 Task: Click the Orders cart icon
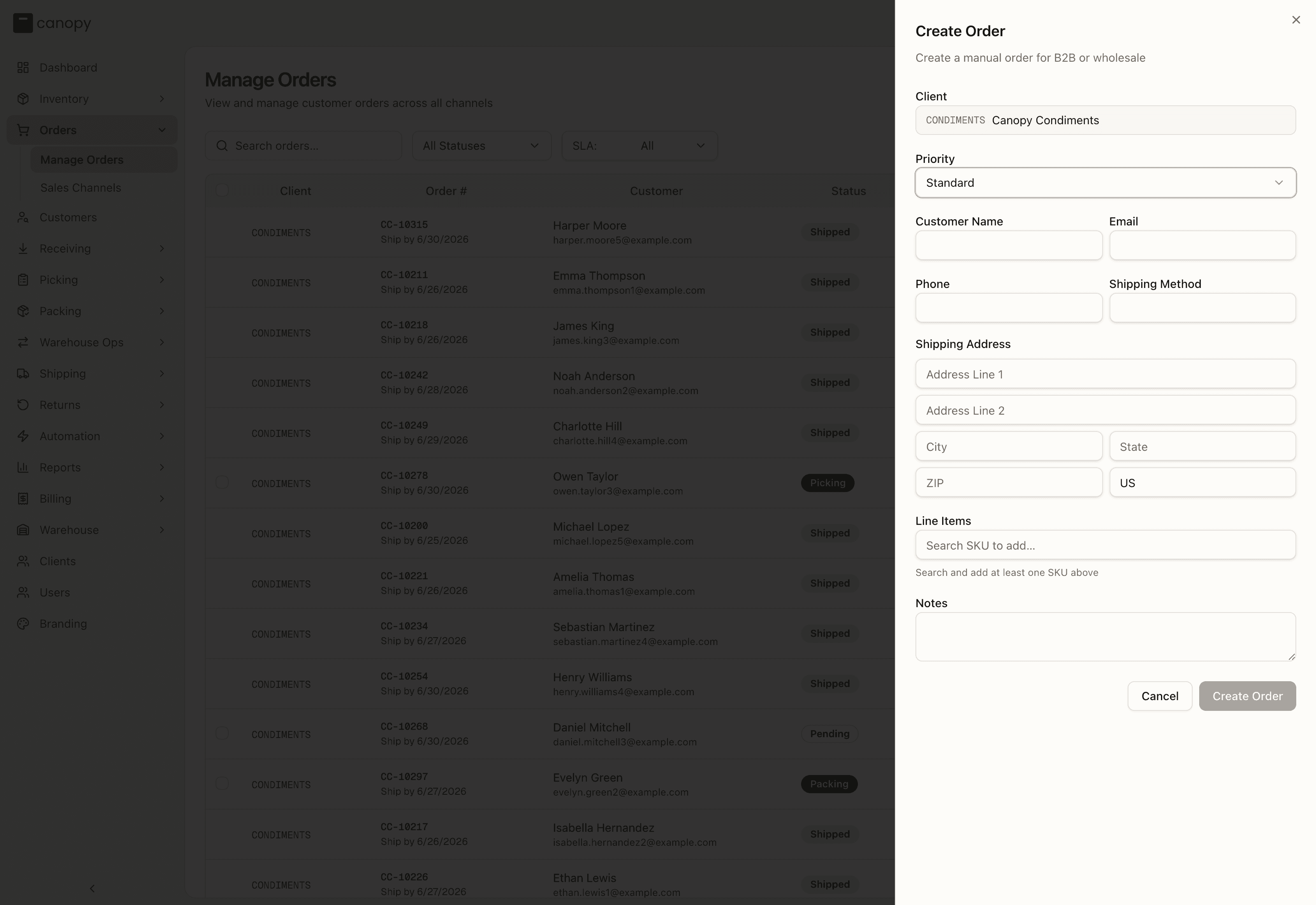[23, 130]
